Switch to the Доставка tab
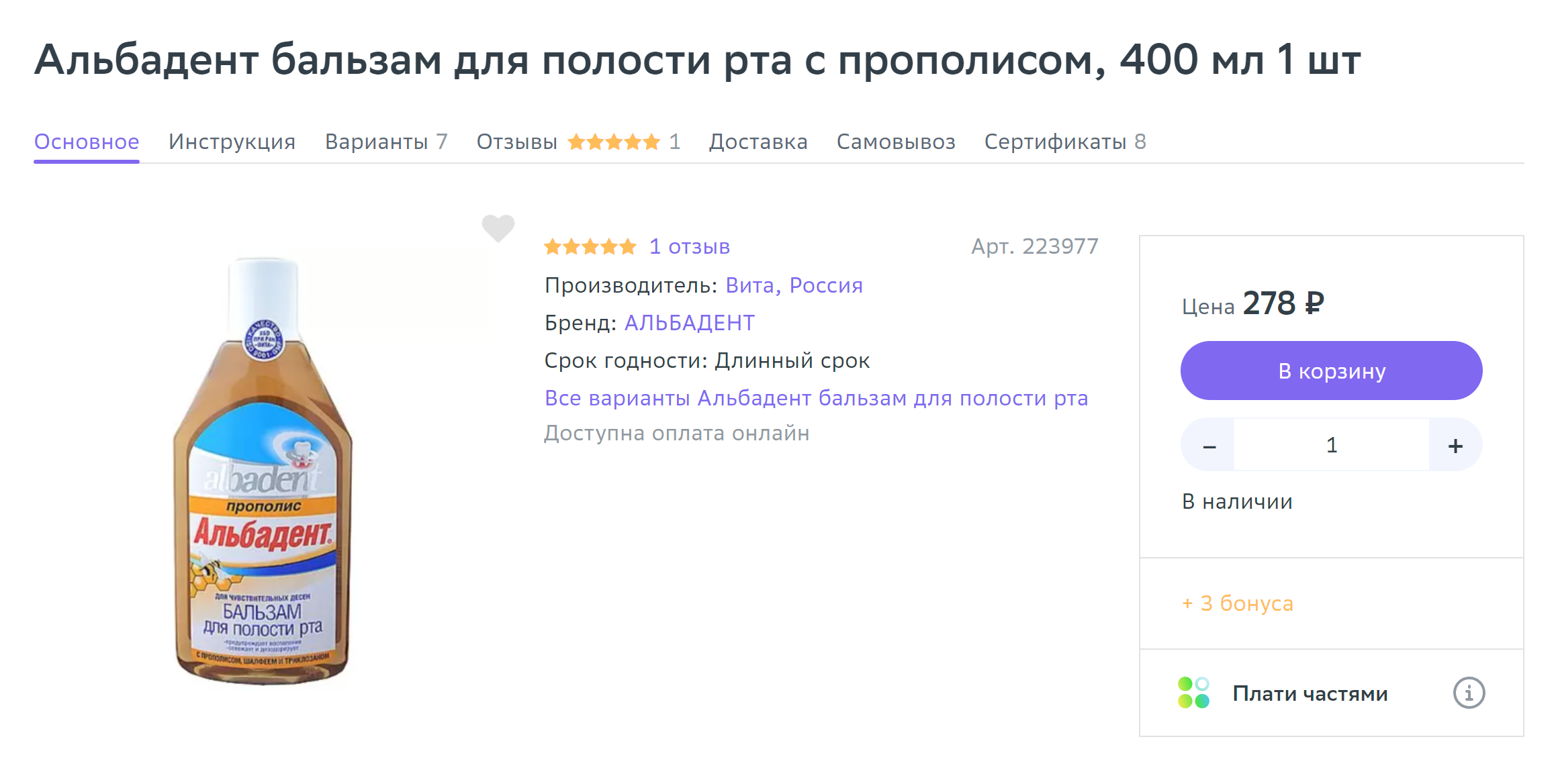Viewport: 1558px width, 784px height. tap(758, 142)
